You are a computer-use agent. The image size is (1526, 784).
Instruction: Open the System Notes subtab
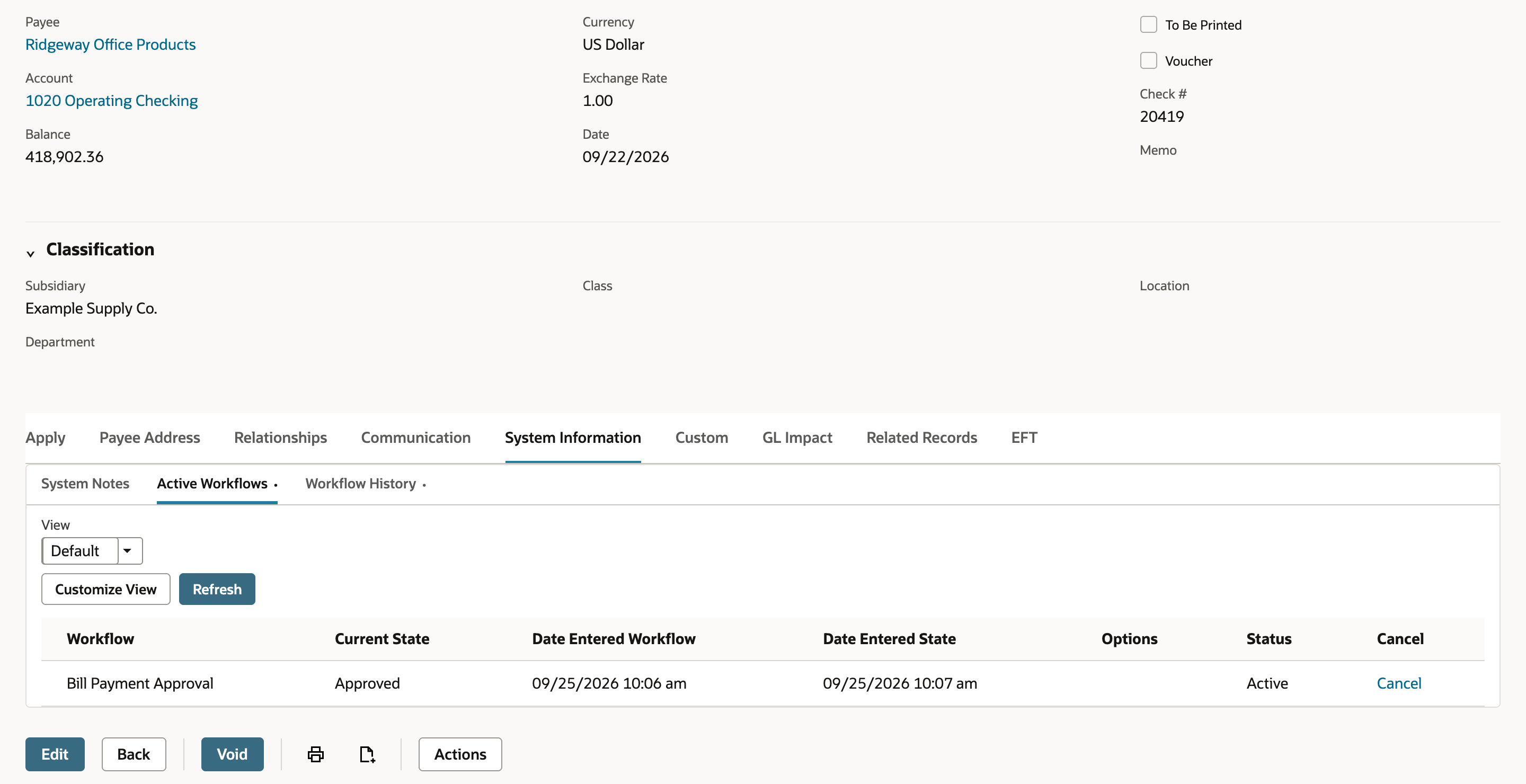[x=85, y=484]
